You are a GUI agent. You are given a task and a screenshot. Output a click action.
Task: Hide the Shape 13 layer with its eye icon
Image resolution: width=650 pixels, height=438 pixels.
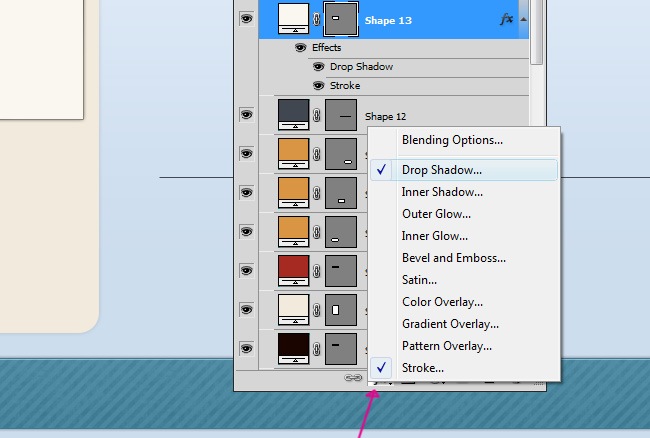(x=246, y=19)
